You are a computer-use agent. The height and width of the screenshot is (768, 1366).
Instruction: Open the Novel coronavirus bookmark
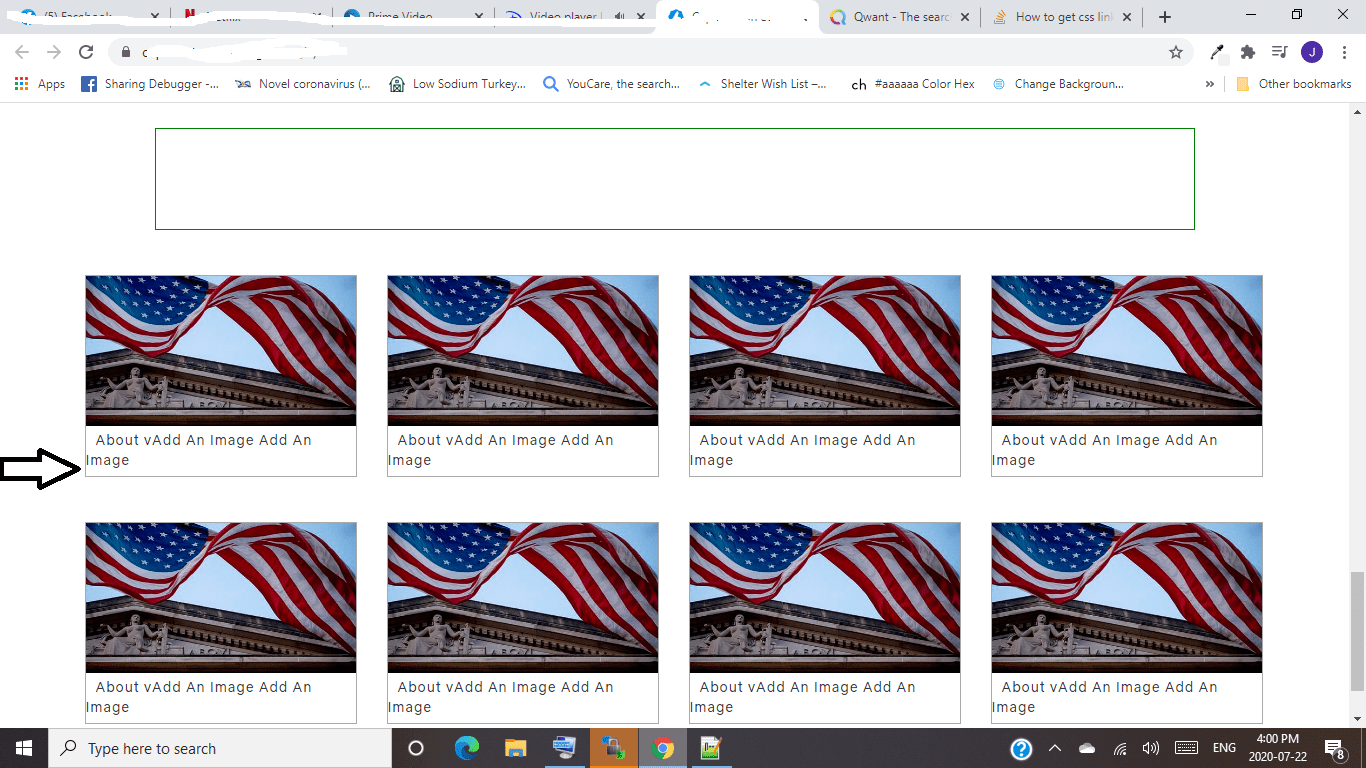pos(302,84)
